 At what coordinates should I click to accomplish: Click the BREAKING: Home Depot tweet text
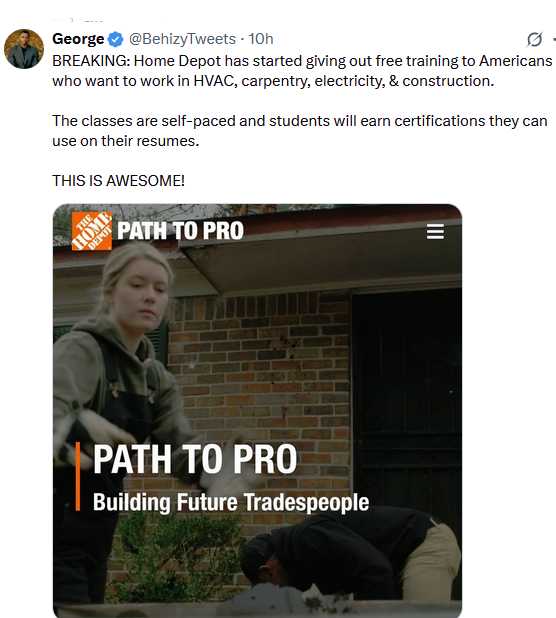pyautogui.click(x=302, y=71)
